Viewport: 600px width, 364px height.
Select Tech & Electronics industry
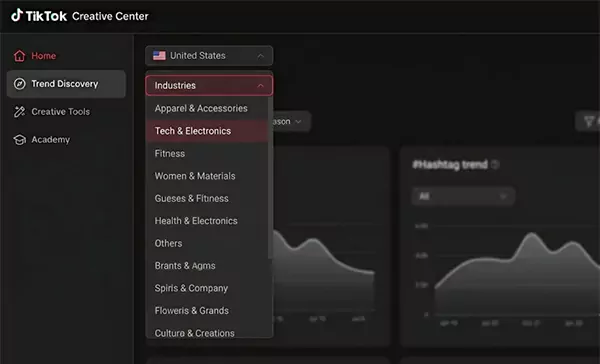(207, 131)
